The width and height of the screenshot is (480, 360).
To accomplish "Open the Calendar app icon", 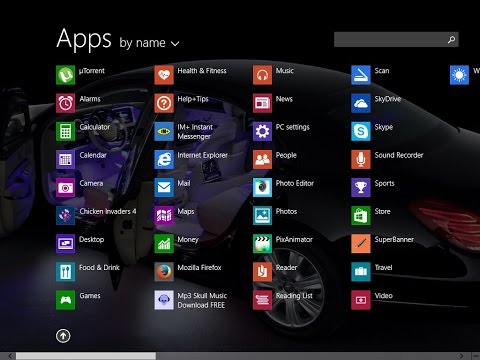I will click(x=65, y=159).
